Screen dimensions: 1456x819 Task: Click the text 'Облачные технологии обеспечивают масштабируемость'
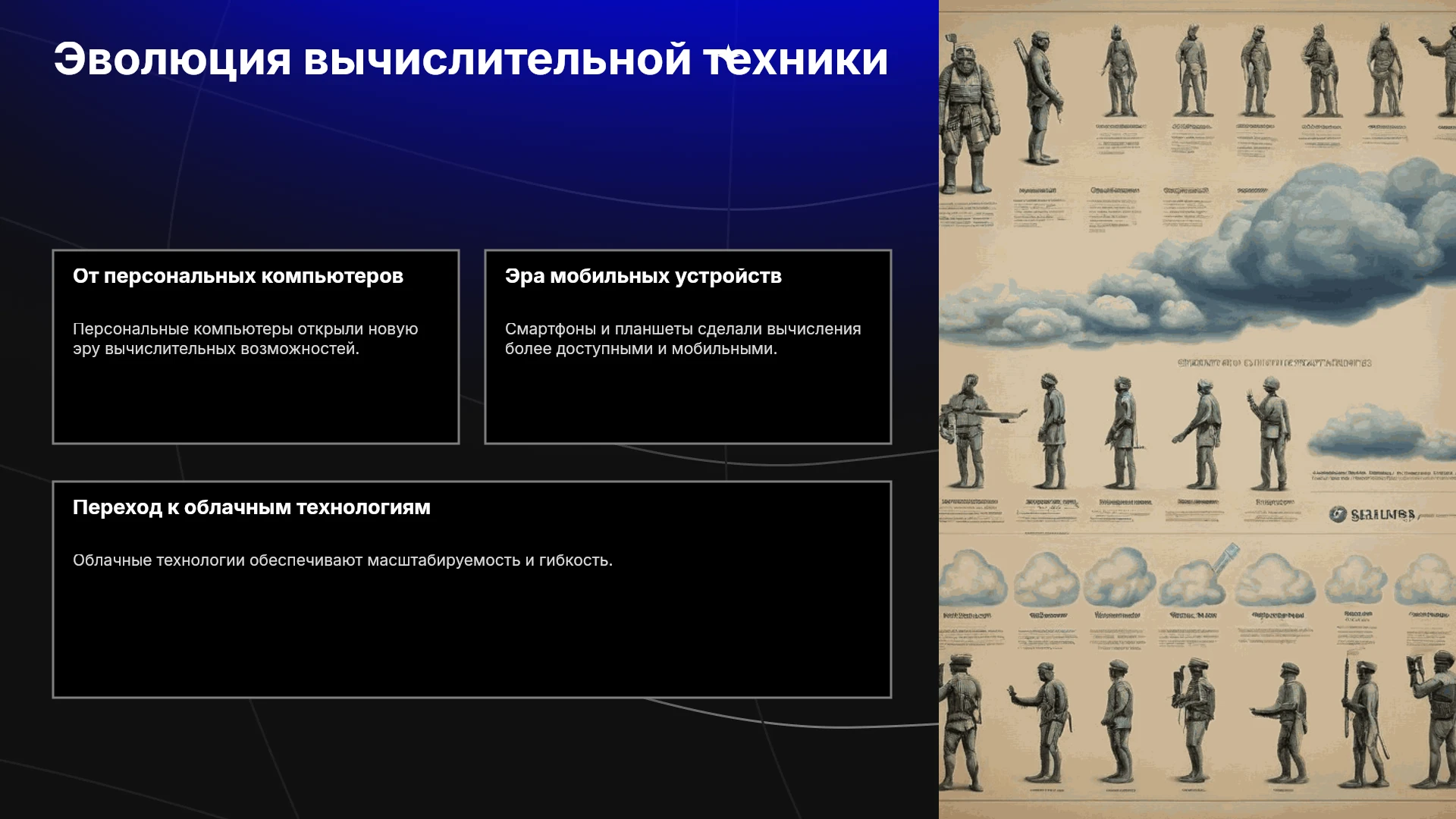(x=343, y=560)
